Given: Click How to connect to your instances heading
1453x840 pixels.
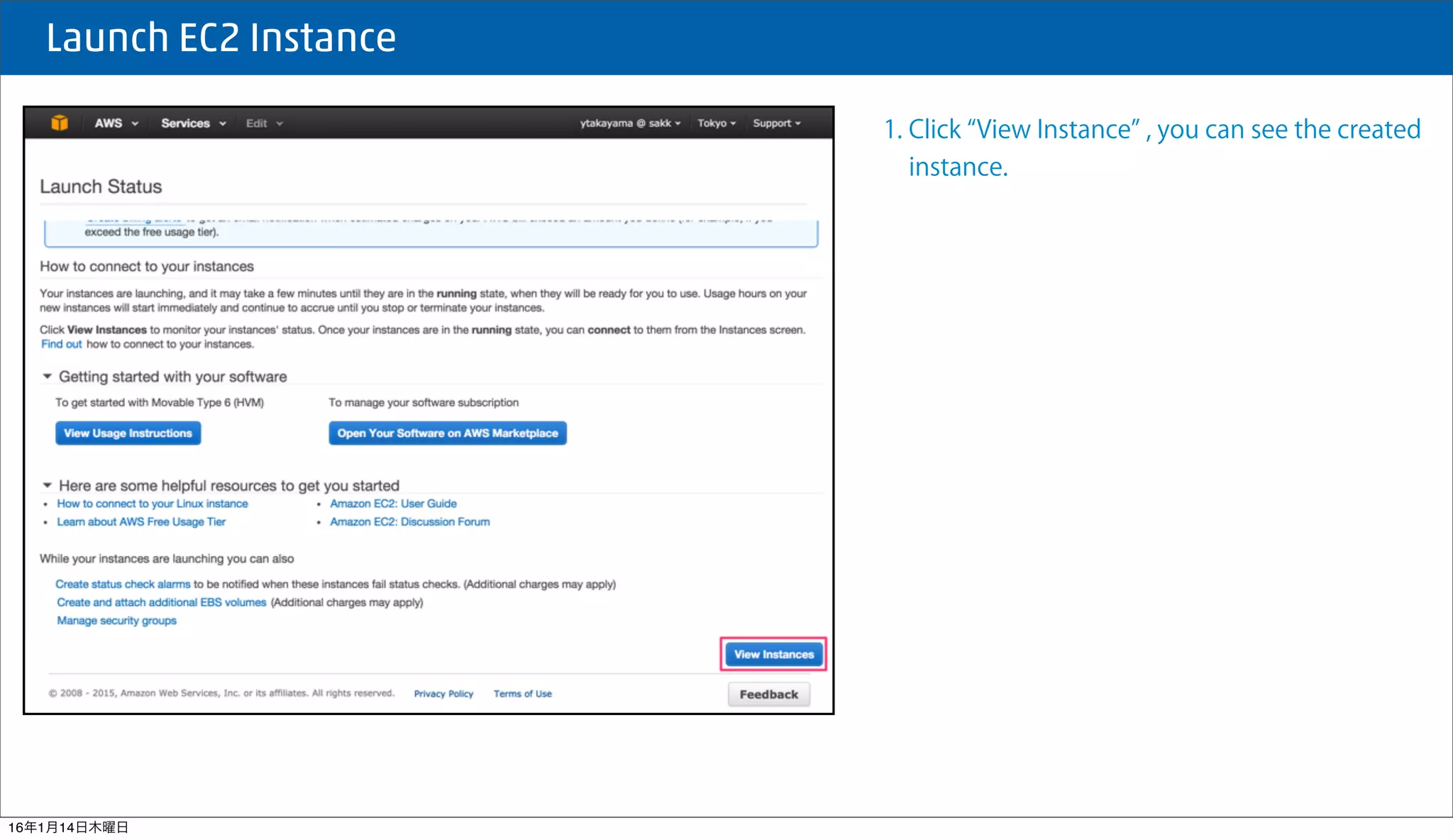Looking at the screenshot, I should [x=147, y=266].
